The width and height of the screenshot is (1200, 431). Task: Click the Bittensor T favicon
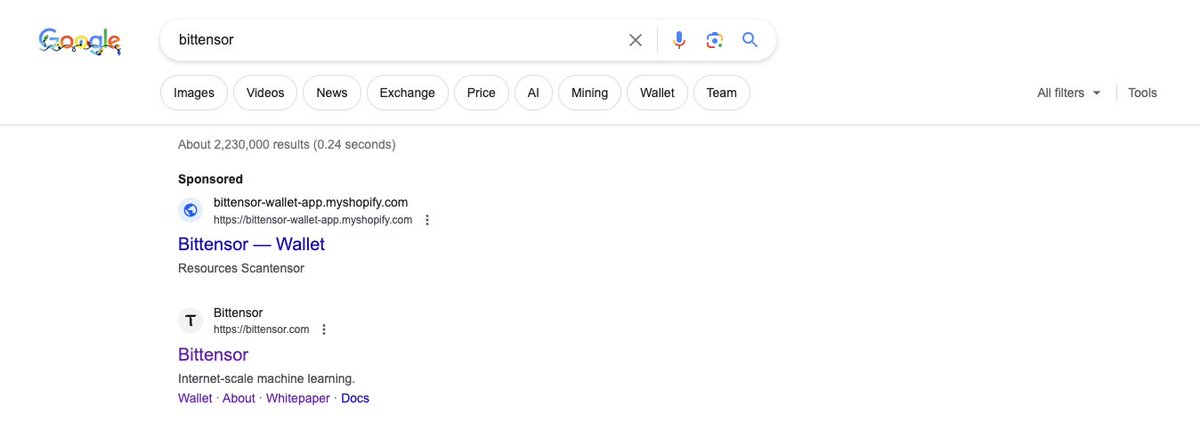[191, 320]
